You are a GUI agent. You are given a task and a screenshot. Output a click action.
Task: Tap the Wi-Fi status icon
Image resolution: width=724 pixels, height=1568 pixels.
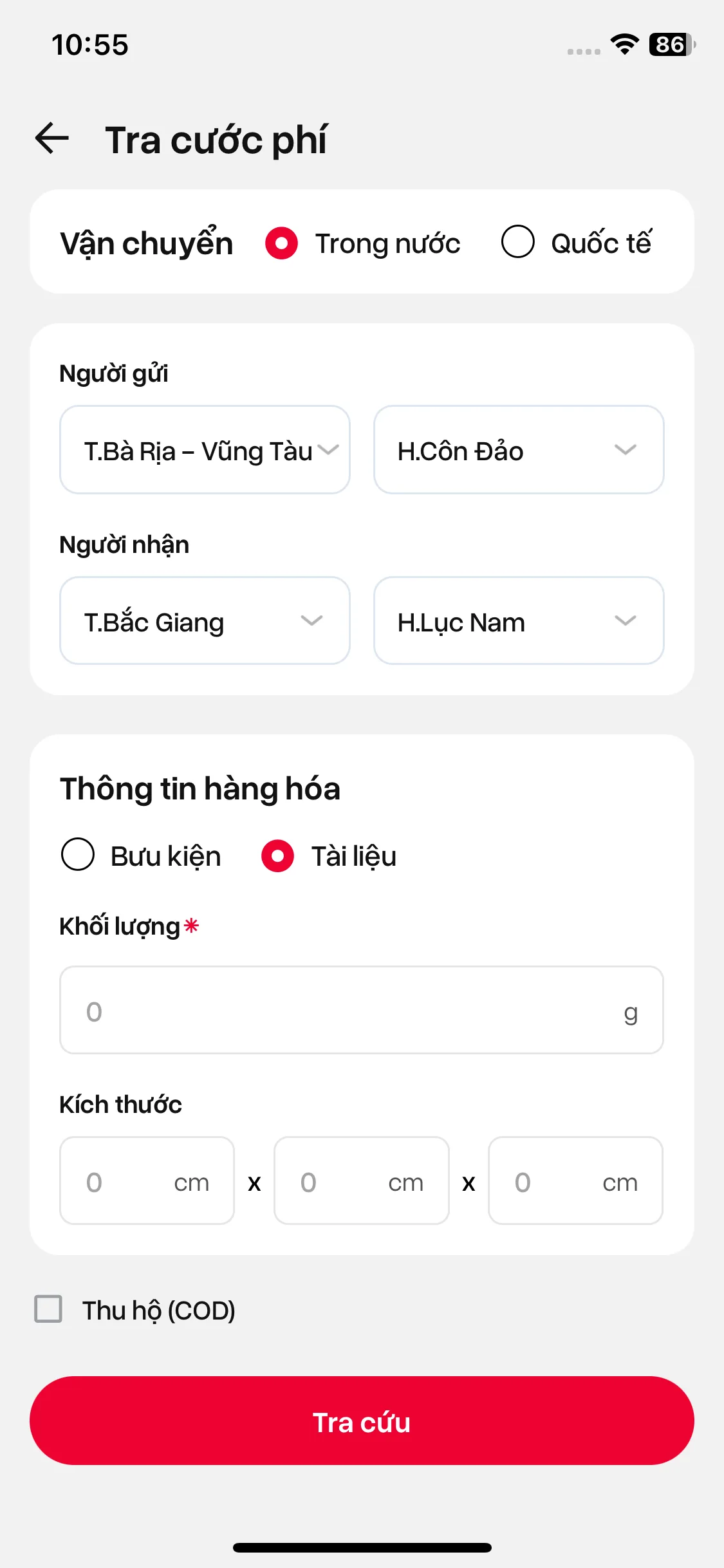[x=624, y=44]
